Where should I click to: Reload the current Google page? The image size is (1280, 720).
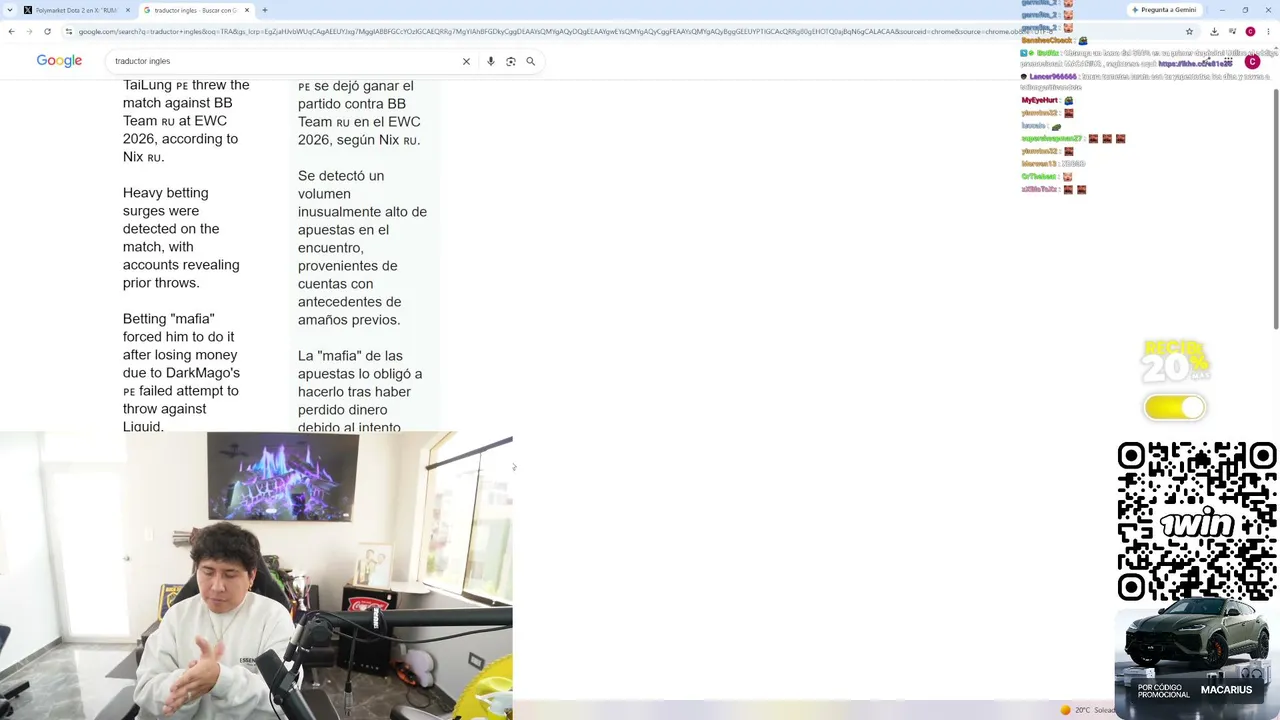47,32
